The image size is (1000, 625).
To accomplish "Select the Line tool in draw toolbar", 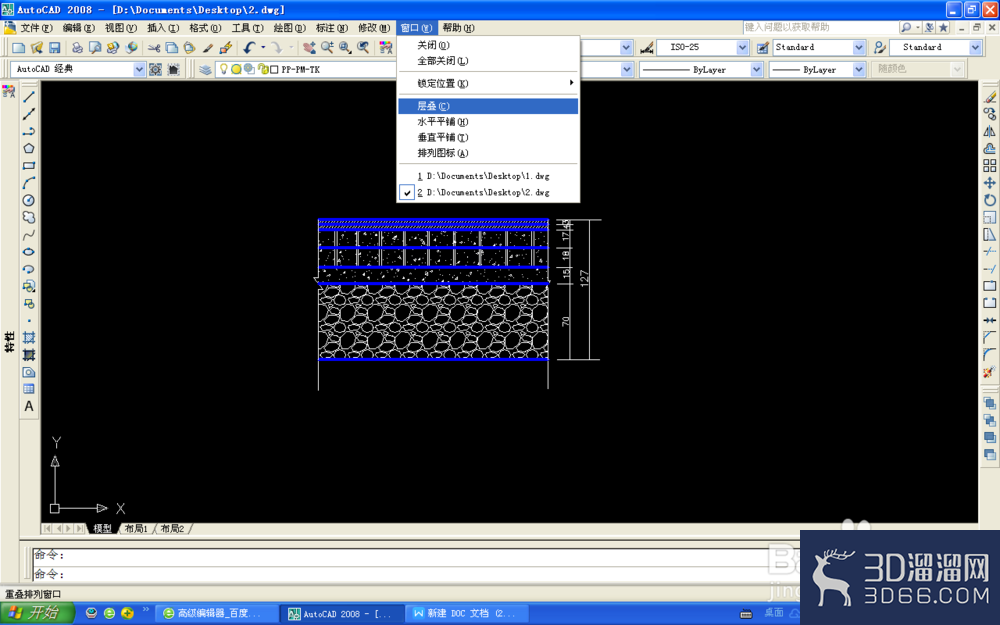I will pos(29,97).
